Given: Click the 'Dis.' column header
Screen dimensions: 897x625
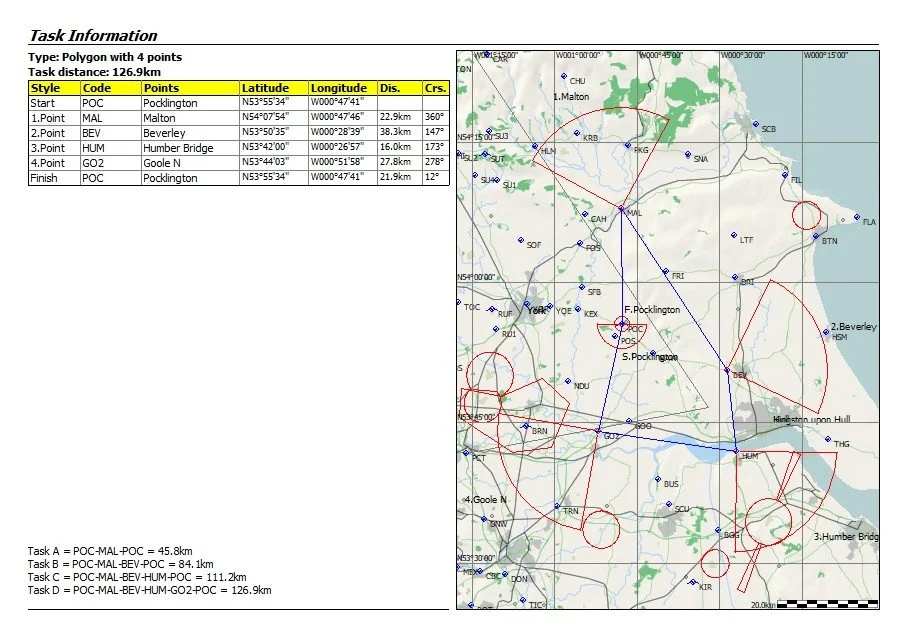Looking at the screenshot, I should click(x=400, y=88).
